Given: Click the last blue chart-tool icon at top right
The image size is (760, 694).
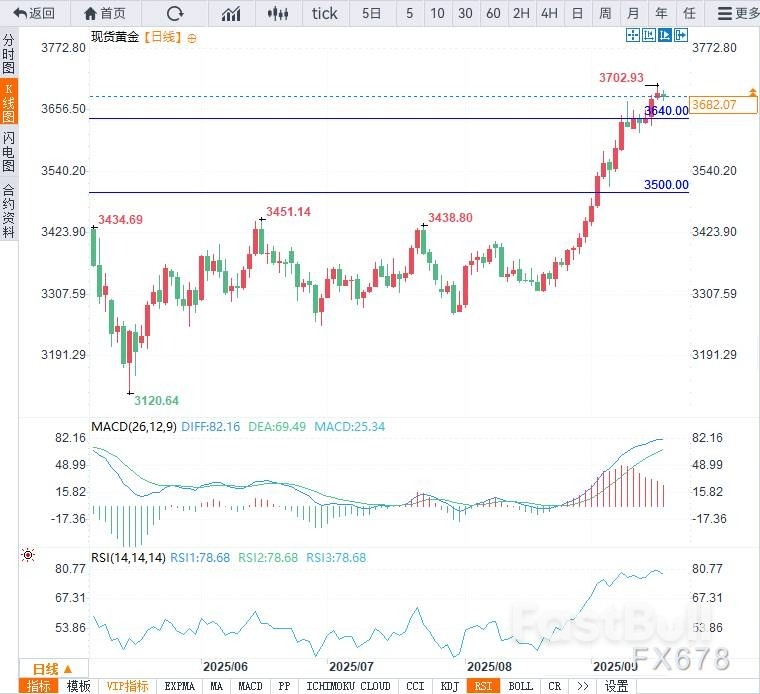Looking at the screenshot, I should 683,35.
